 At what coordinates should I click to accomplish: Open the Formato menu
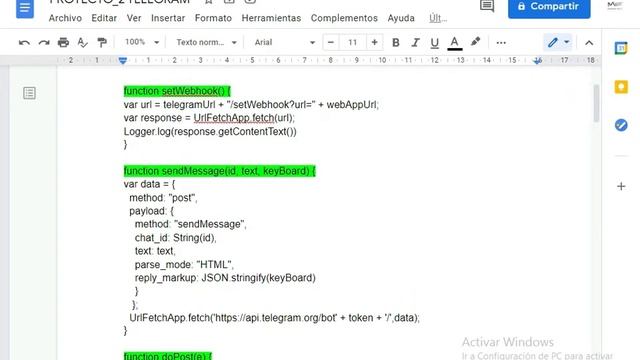[213, 18]
